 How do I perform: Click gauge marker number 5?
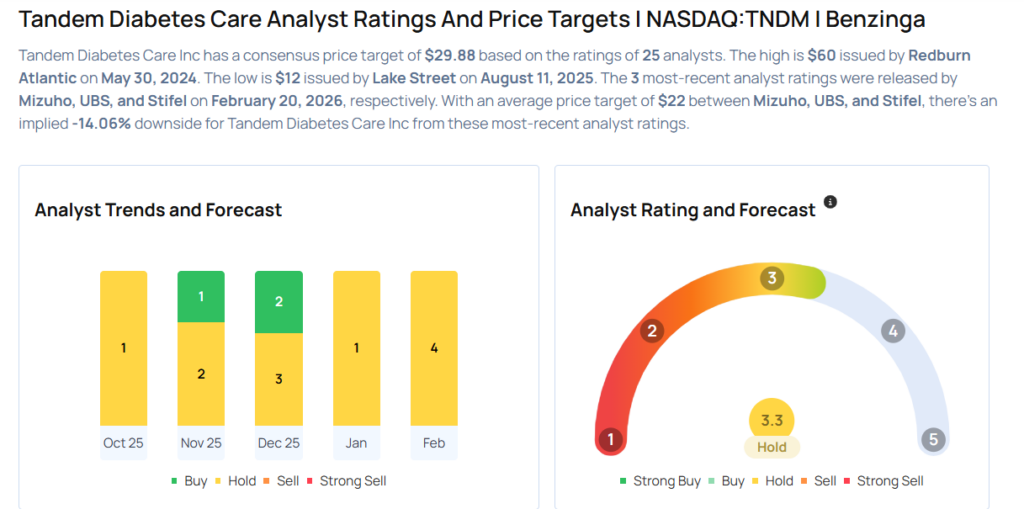[933, 439]
